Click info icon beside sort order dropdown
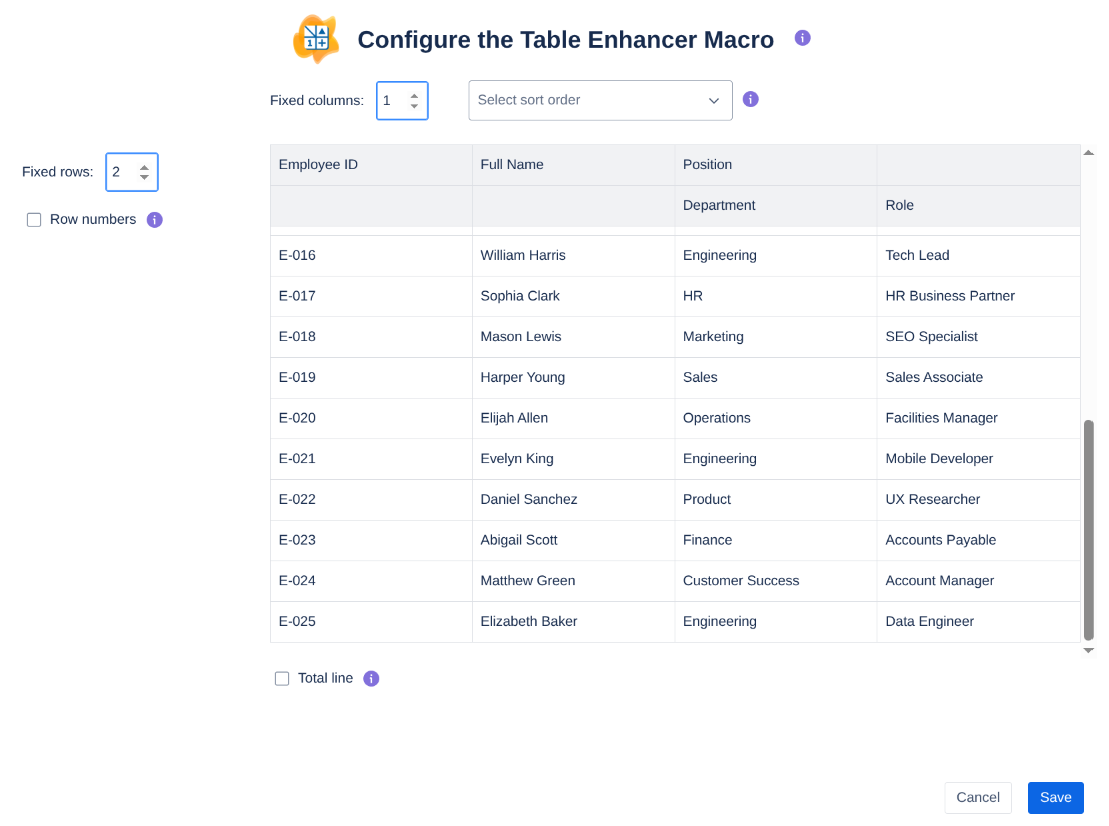Screen dimensions: 1109x826 tap(751, 99)
